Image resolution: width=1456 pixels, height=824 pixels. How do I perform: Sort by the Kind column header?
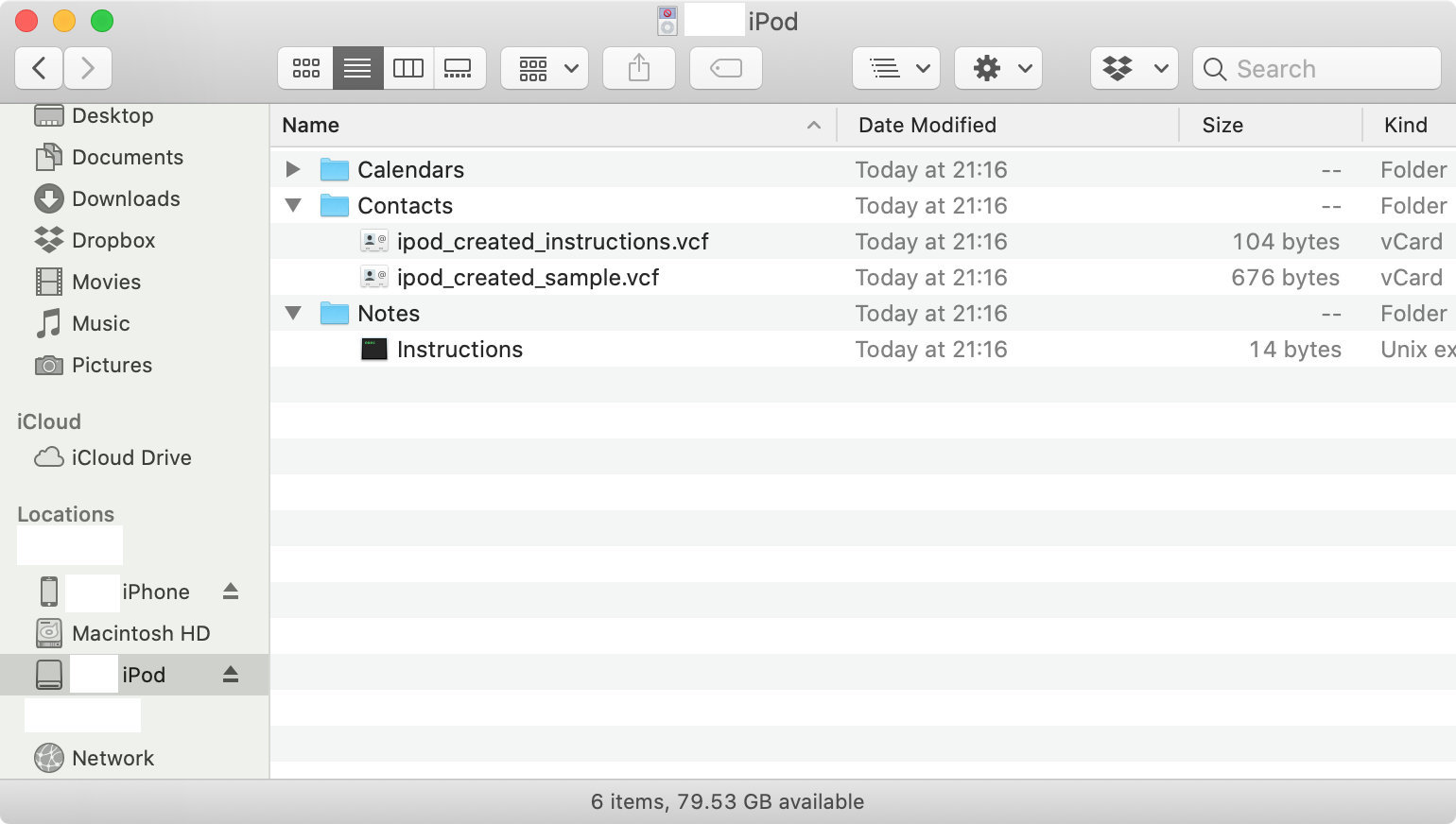tap(1410, 125)
